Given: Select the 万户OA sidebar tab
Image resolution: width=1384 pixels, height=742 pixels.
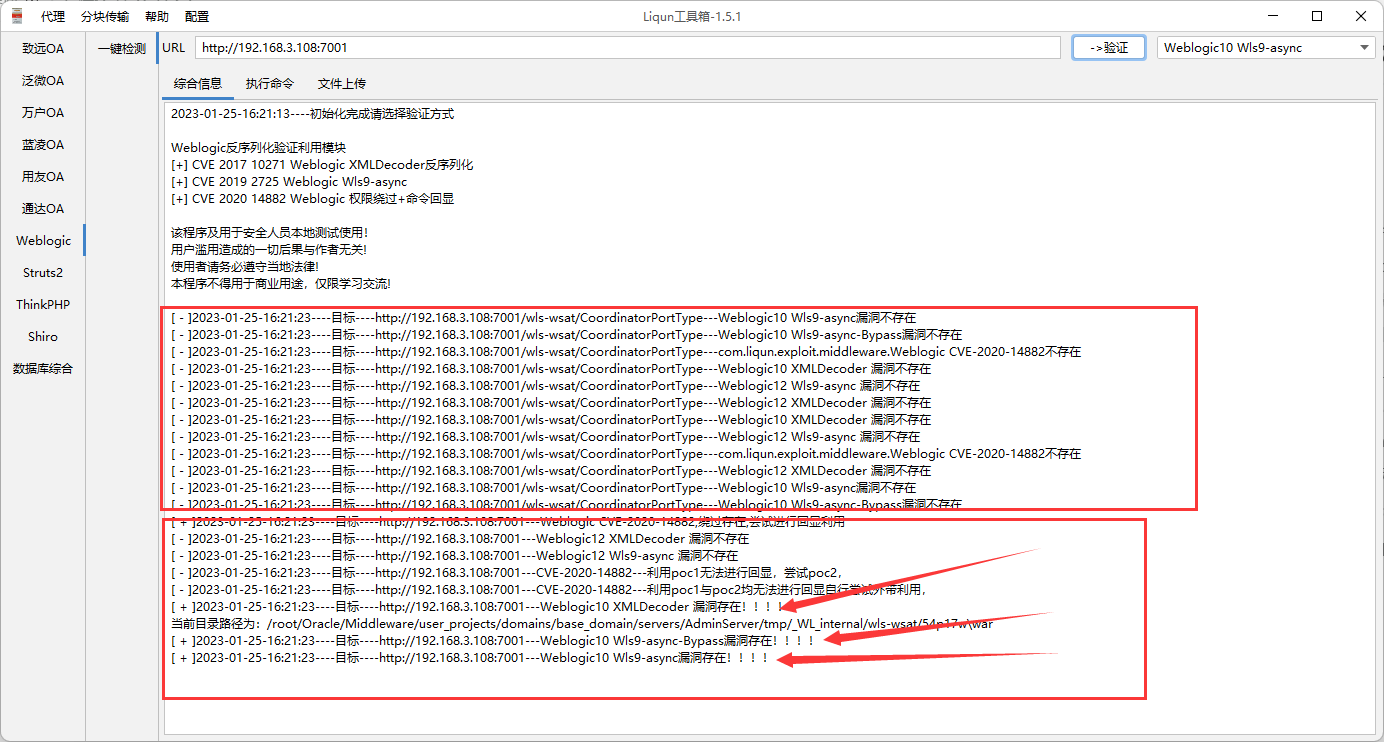Looking at the screenshot, I should (x=43, y=112).
